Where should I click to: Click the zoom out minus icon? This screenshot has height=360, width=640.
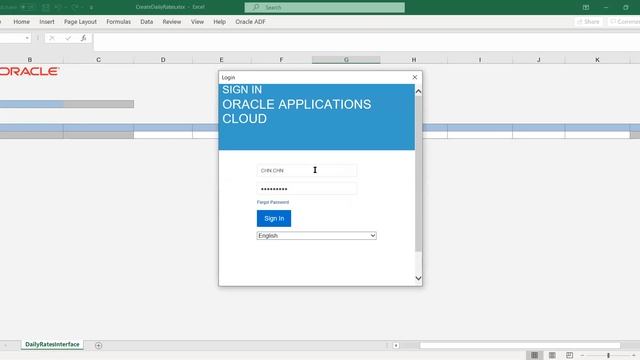(582, 356)
